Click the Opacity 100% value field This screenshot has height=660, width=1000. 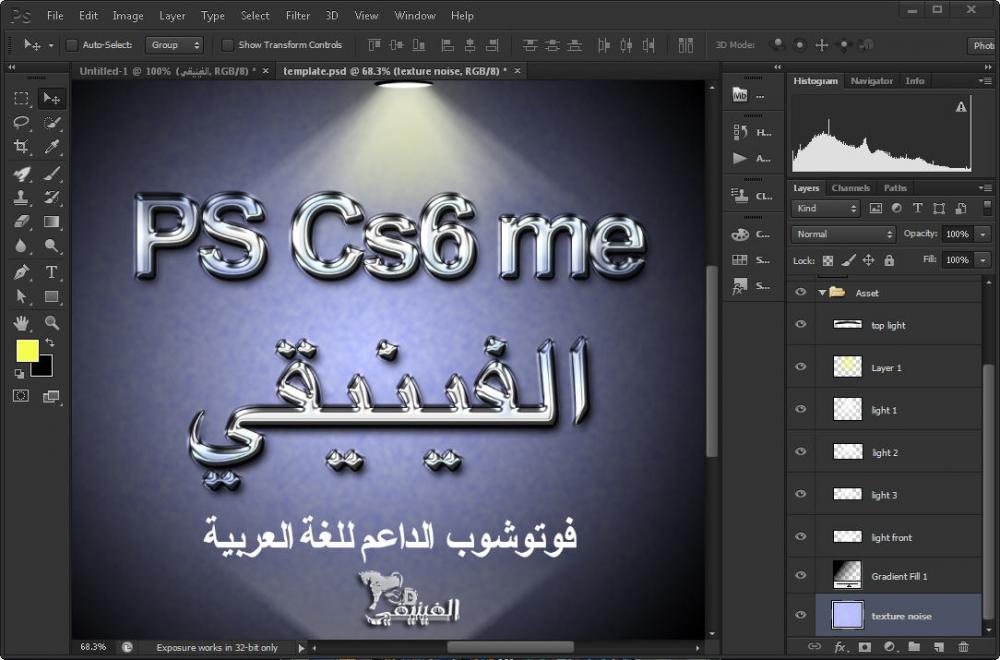(958, 234)
